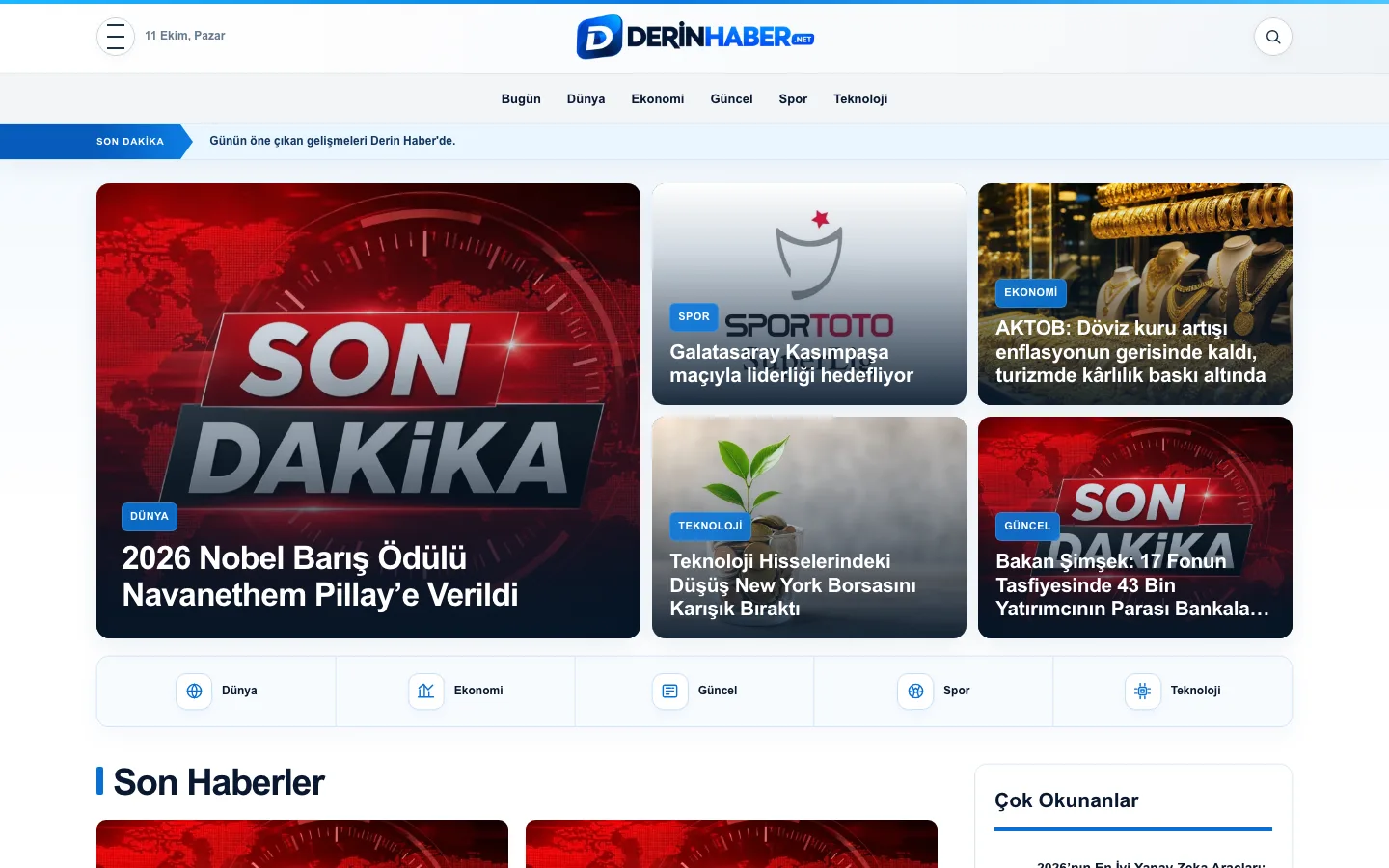This screenshot has height=868, width=1389.
Task: Open the Ekonomi label in the category strip
Action: pos(478,691)
